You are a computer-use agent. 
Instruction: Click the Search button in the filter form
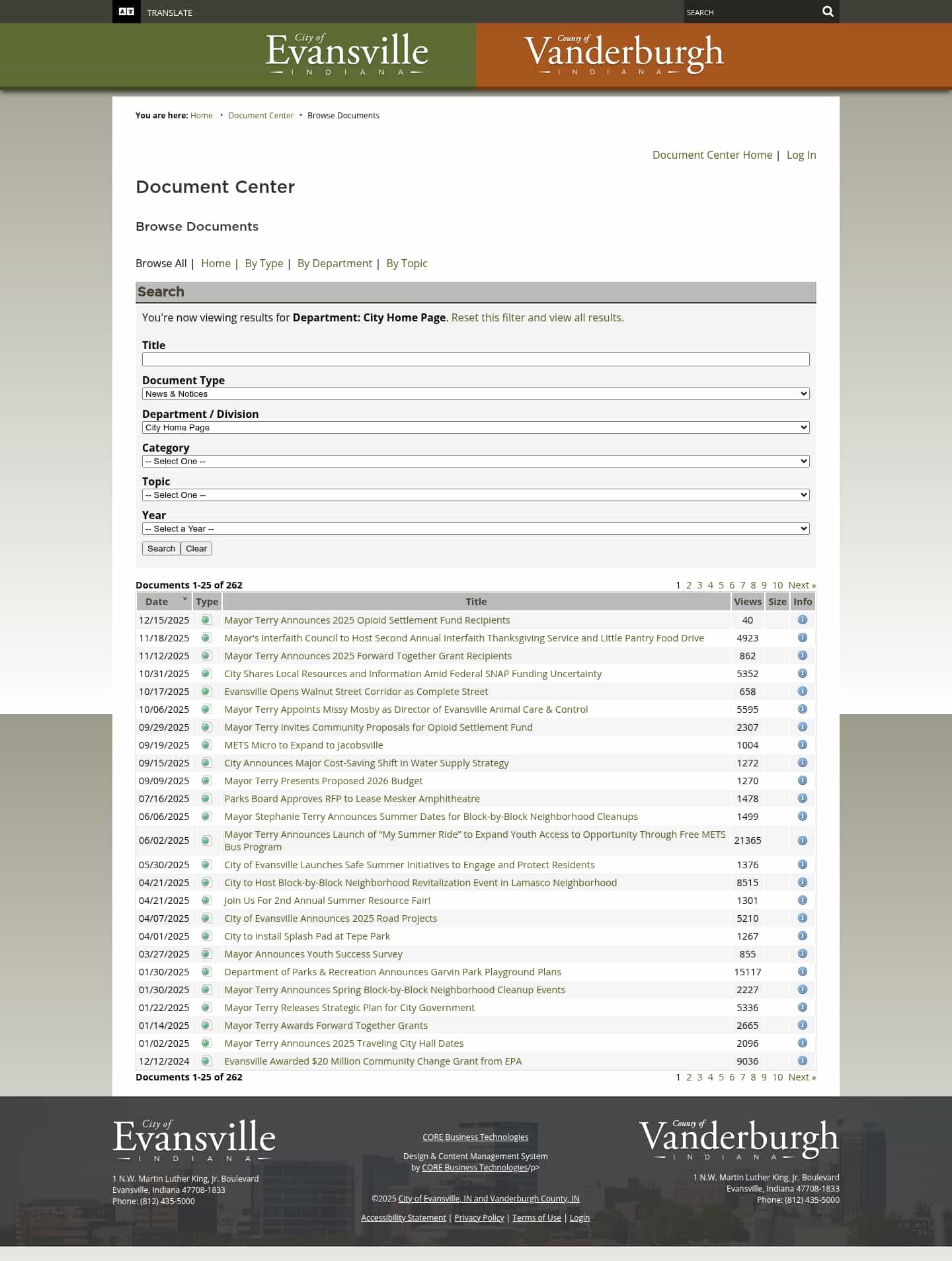point(161,549)
